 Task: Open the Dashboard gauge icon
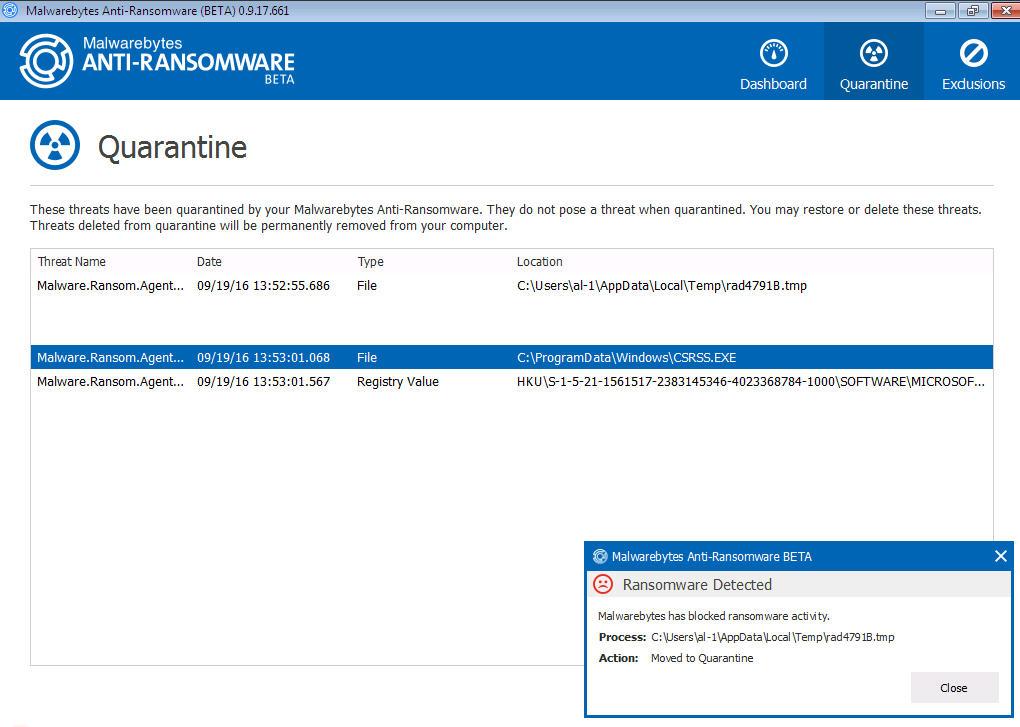point(773,53)
